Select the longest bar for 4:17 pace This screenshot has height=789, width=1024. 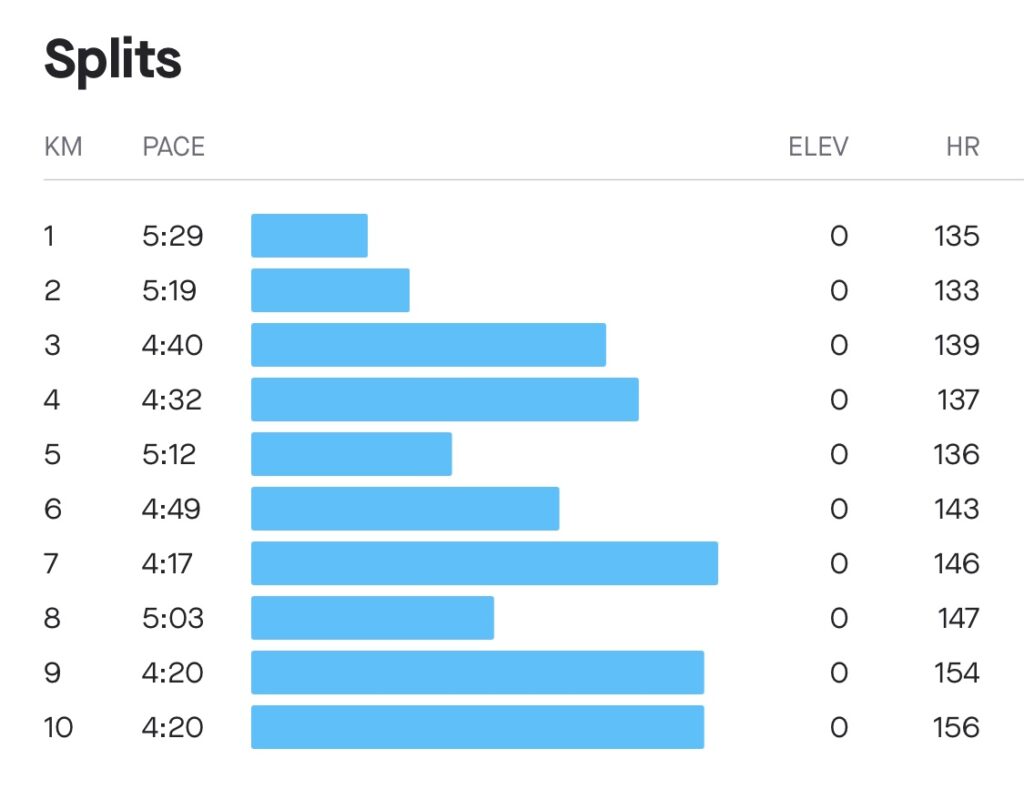[484, 563]
